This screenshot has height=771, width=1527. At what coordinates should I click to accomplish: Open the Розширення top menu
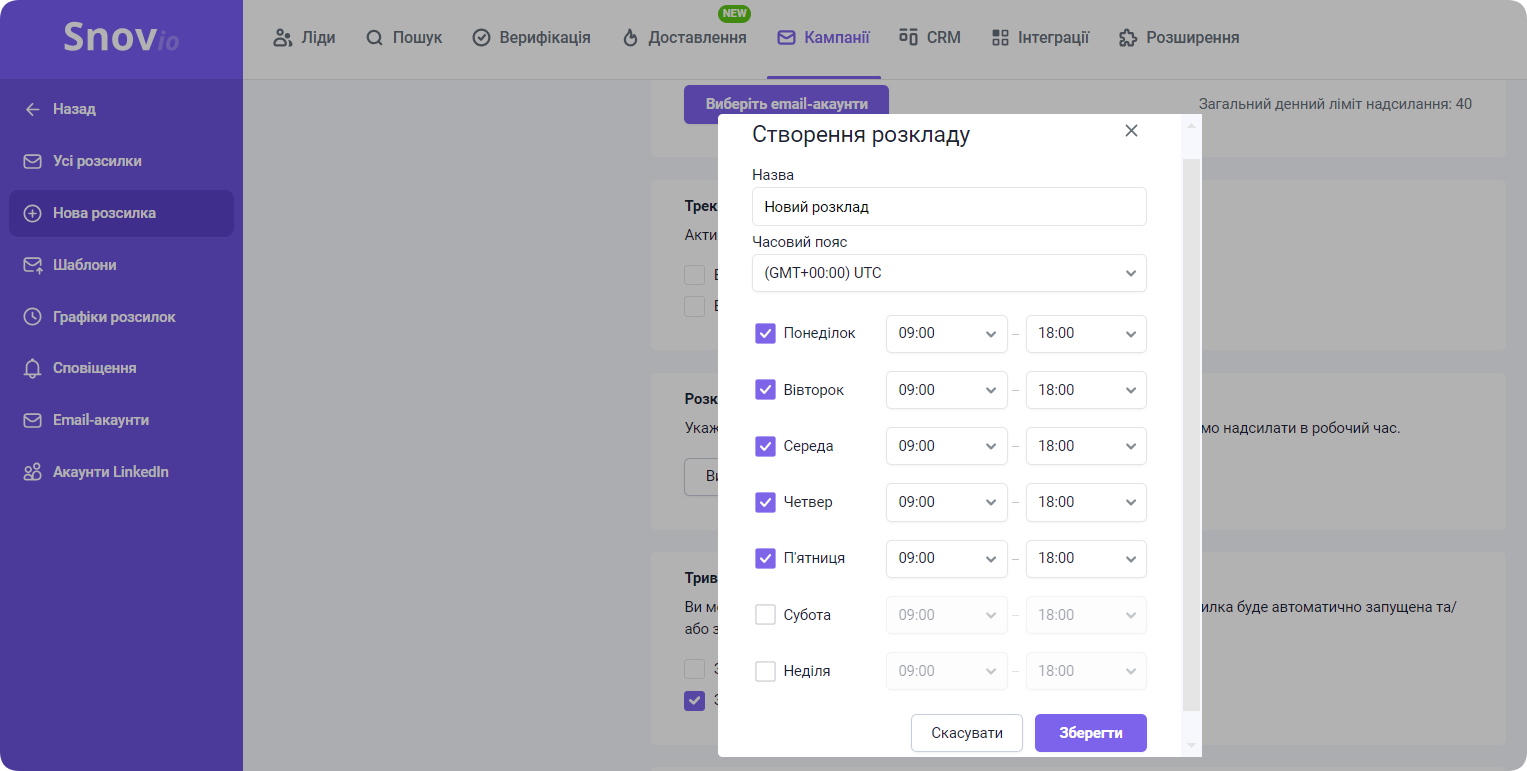pyautogui.click(x=1179, y=38)
